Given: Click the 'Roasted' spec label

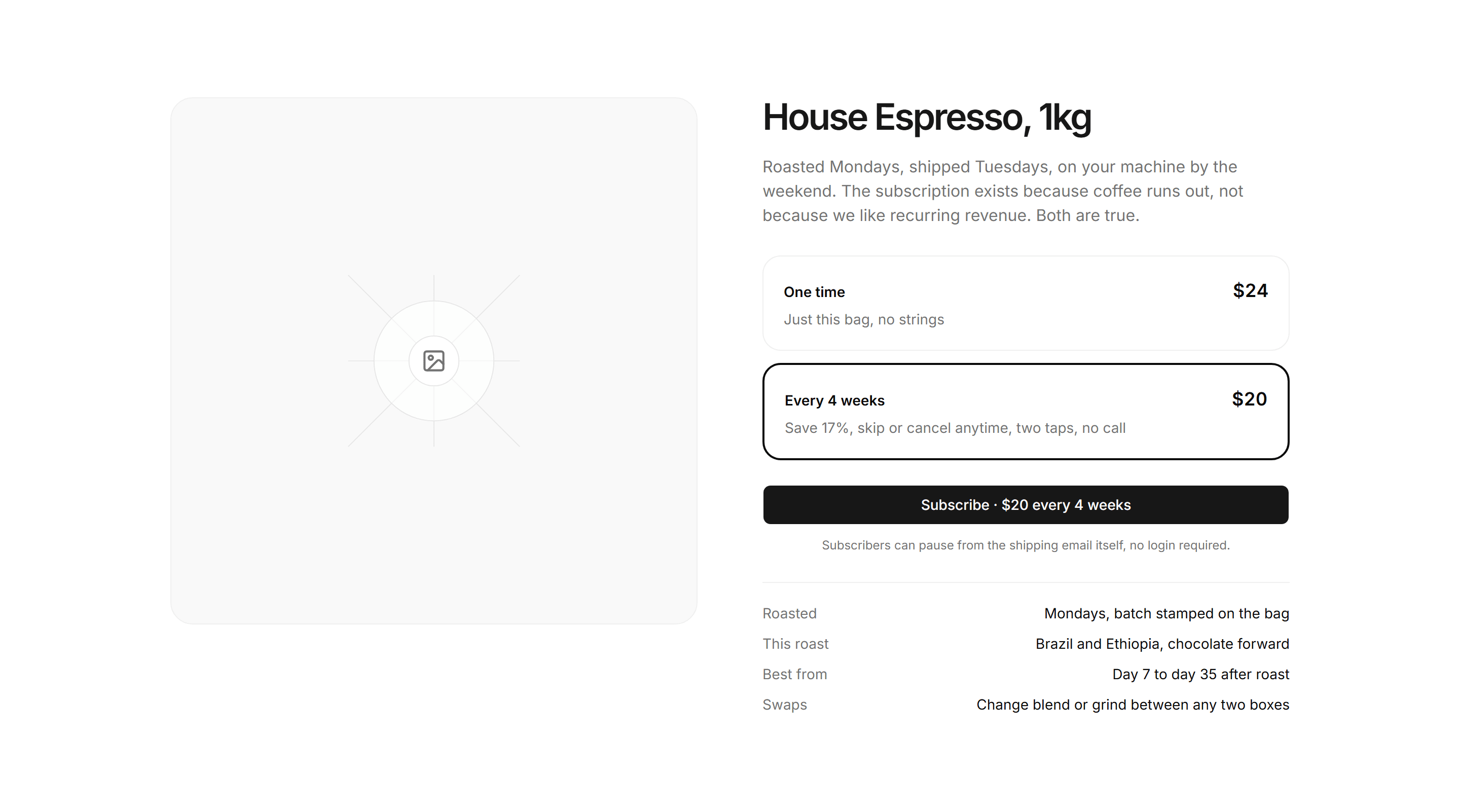Looking at the screenshot, I should (789, 614).
